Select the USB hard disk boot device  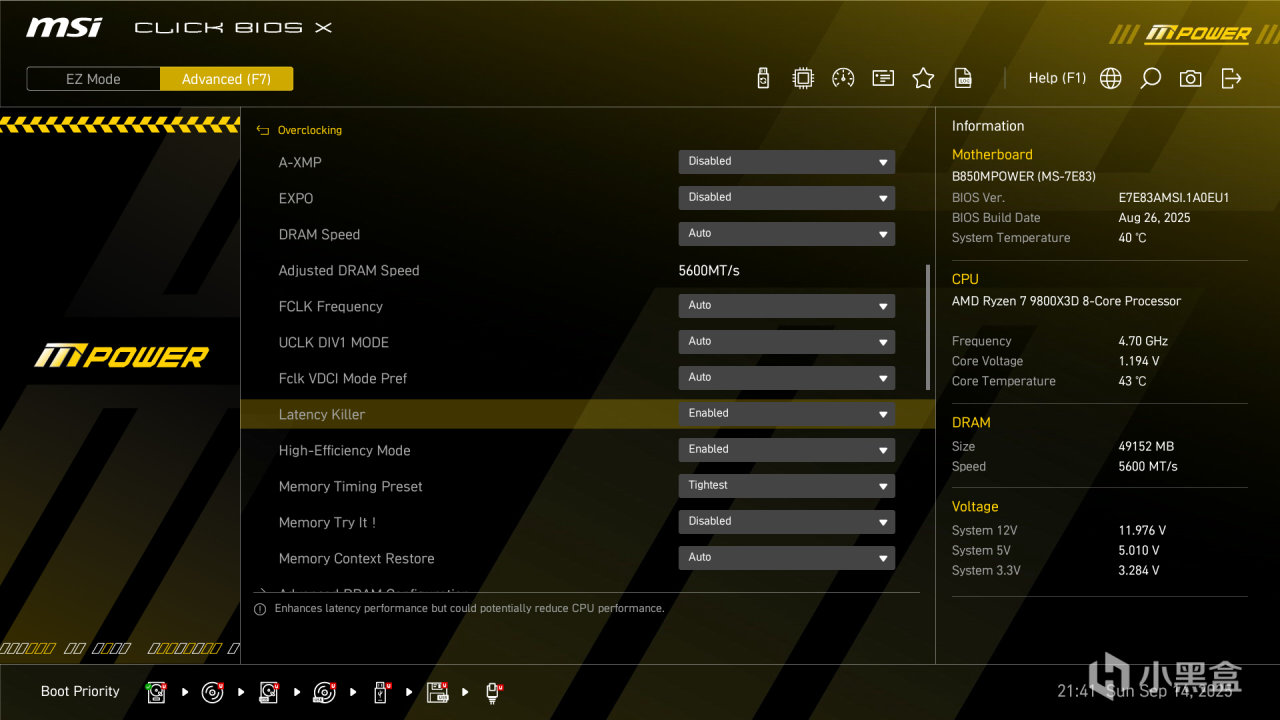click(x=269, y=692)
